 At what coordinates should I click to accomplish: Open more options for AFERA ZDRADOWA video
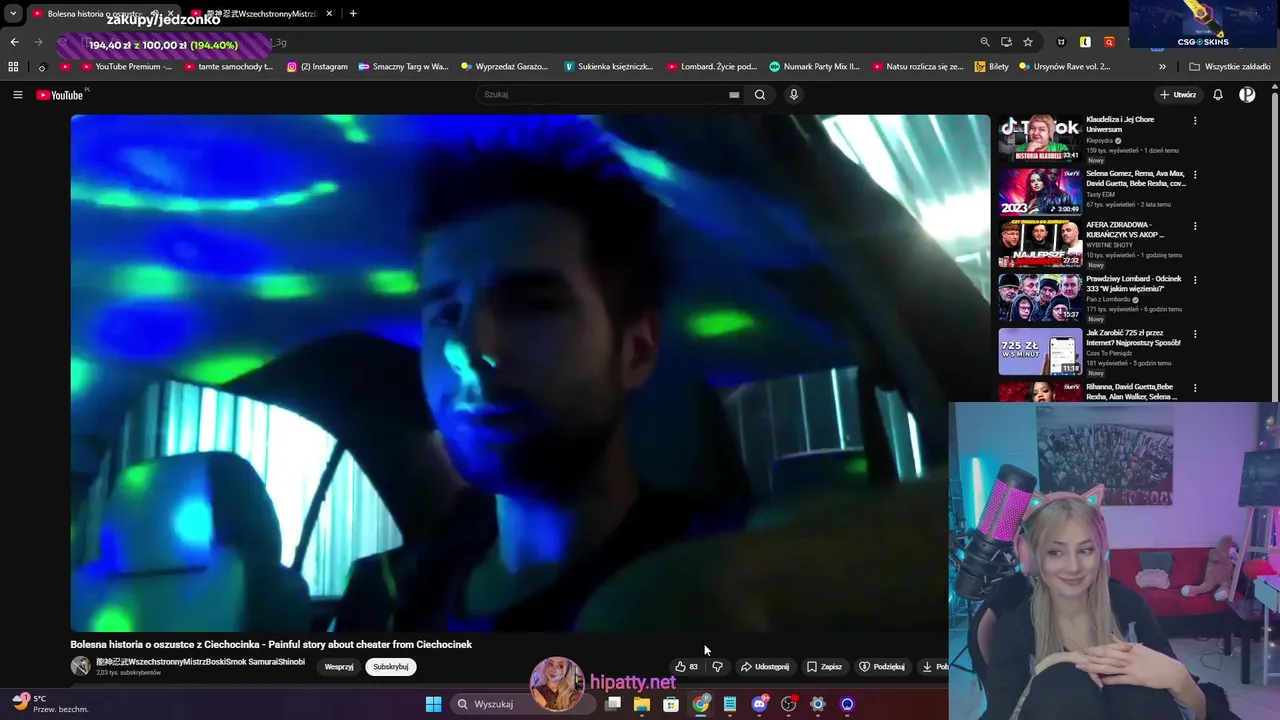[1195, 227]
